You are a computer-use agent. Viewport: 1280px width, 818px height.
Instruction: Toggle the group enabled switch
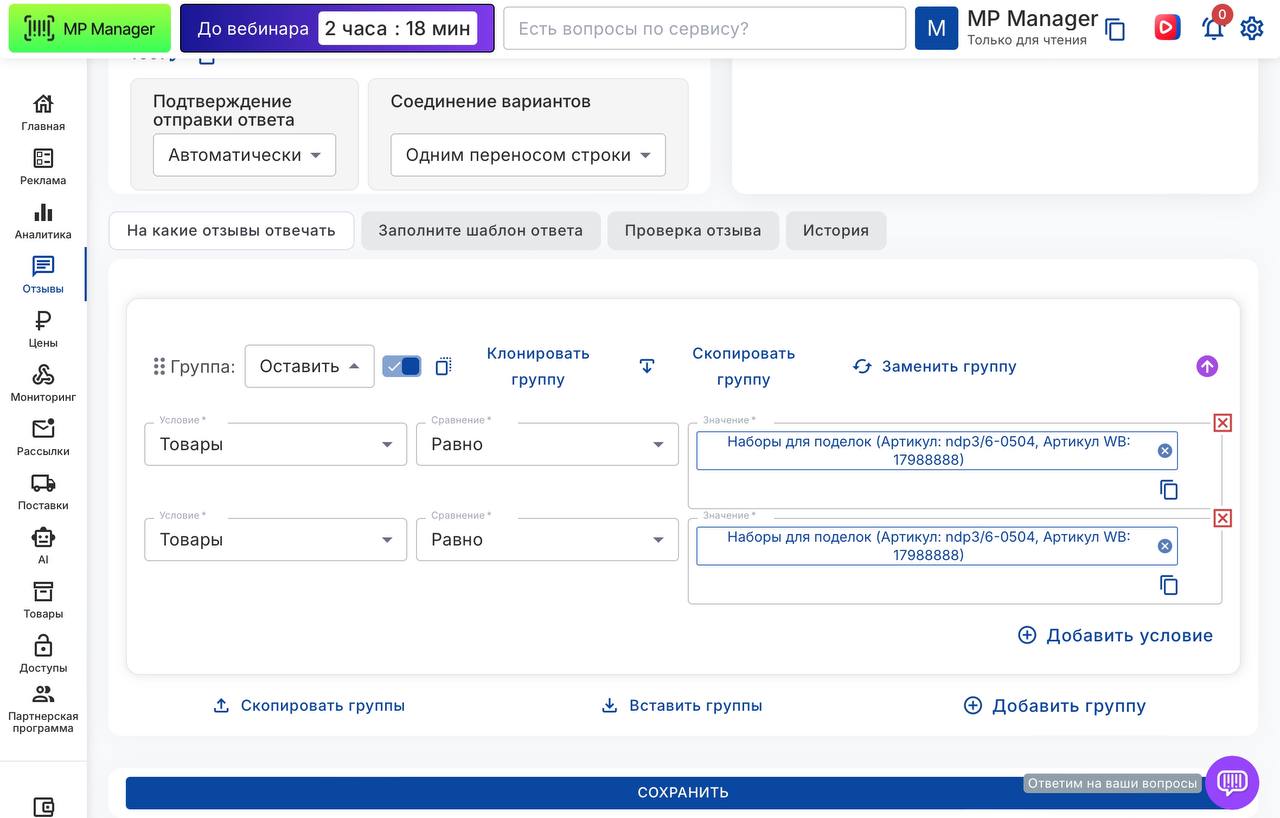click(x=402, y=366)
